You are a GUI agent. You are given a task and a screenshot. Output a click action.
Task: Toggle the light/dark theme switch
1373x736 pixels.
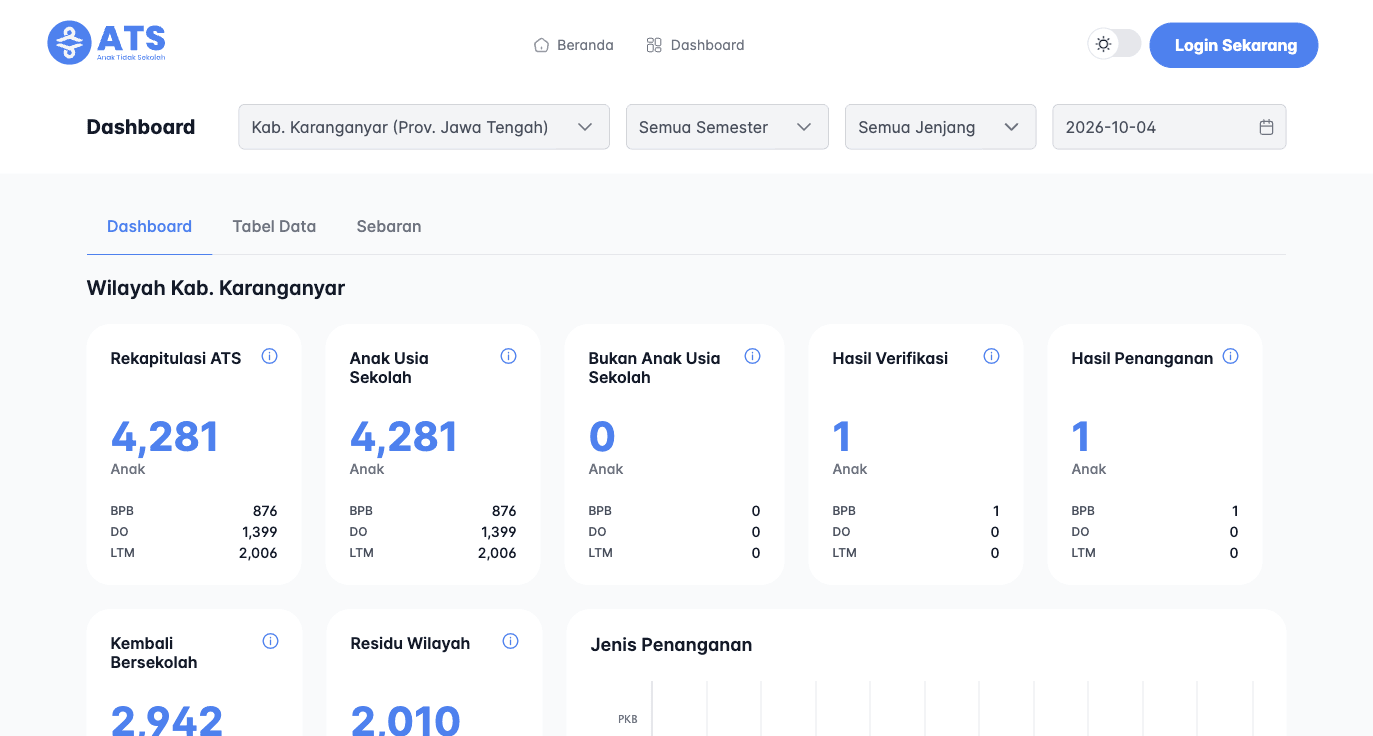coord(1114,44)
